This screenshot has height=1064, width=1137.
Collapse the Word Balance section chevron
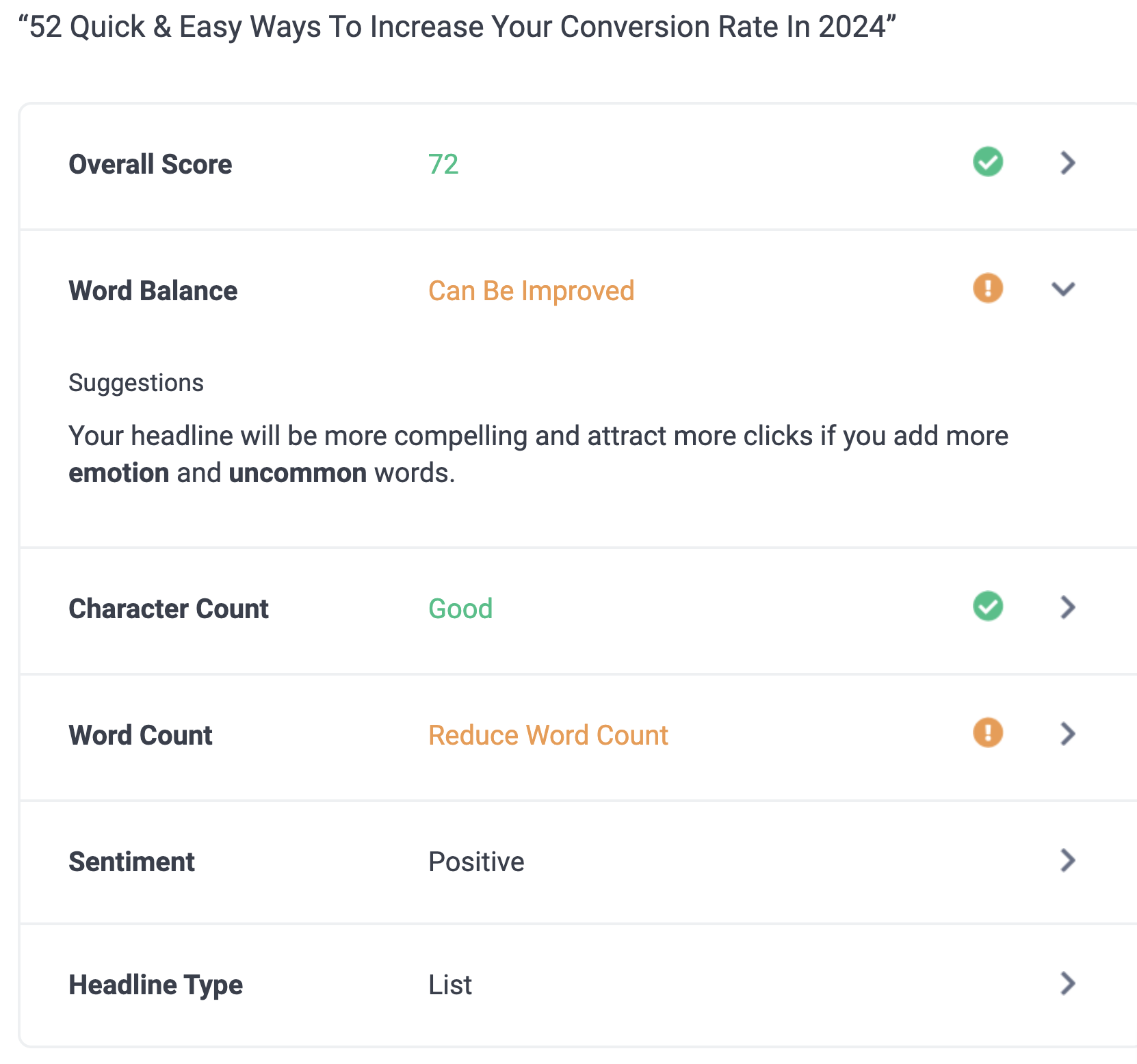[1063, 289]
